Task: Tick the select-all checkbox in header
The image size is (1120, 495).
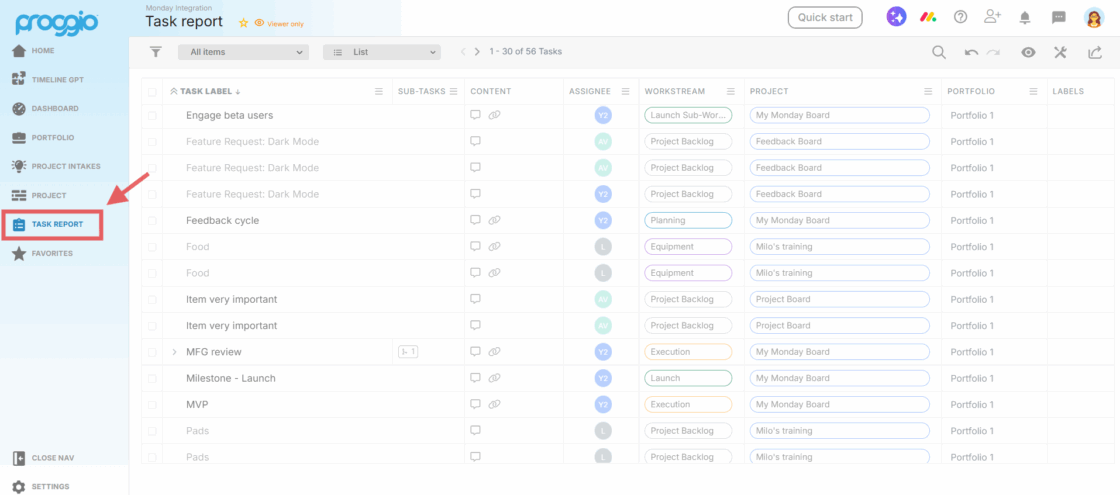Action: [x=152, y=92]
